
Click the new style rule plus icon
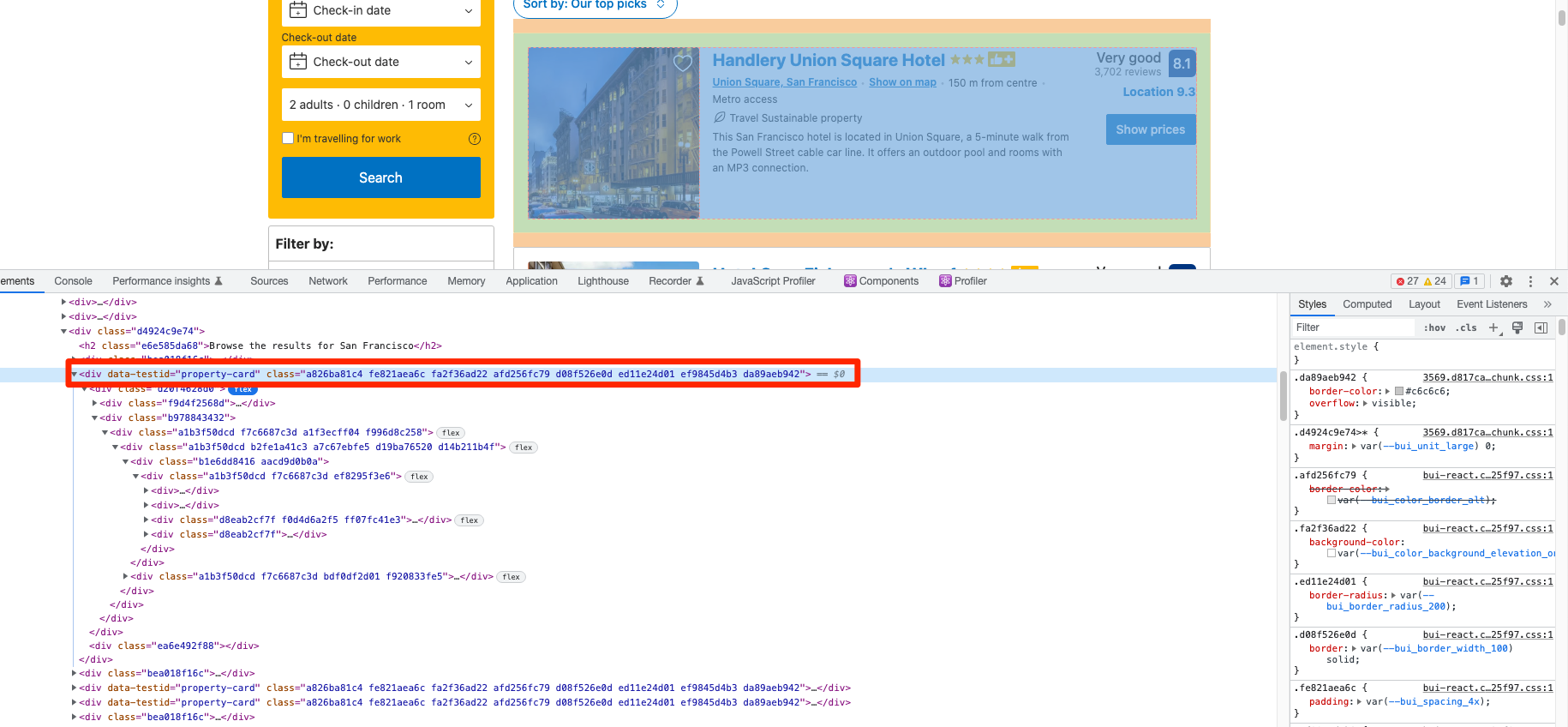point(1493,327)
